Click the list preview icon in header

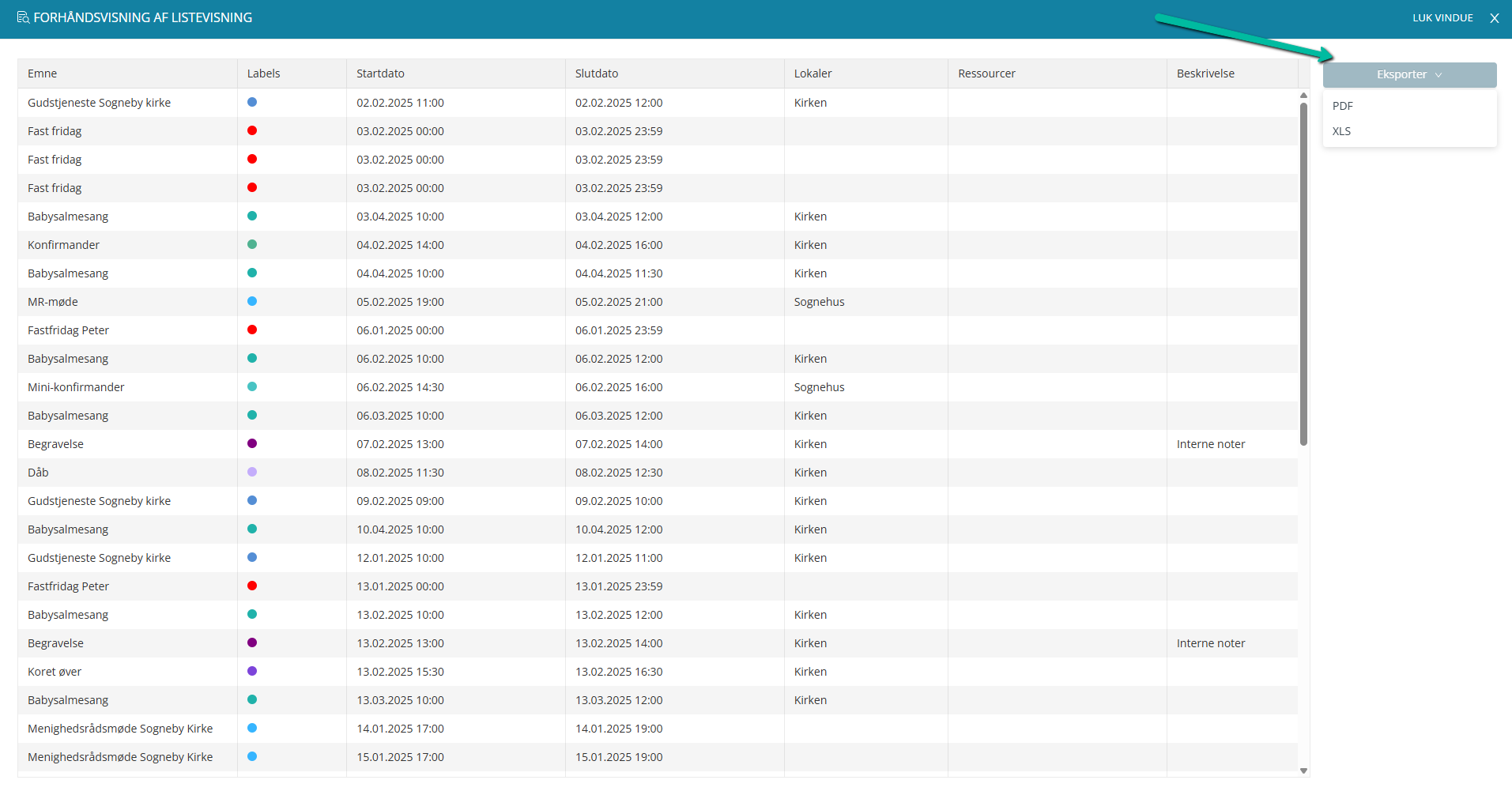click(23, 17)
